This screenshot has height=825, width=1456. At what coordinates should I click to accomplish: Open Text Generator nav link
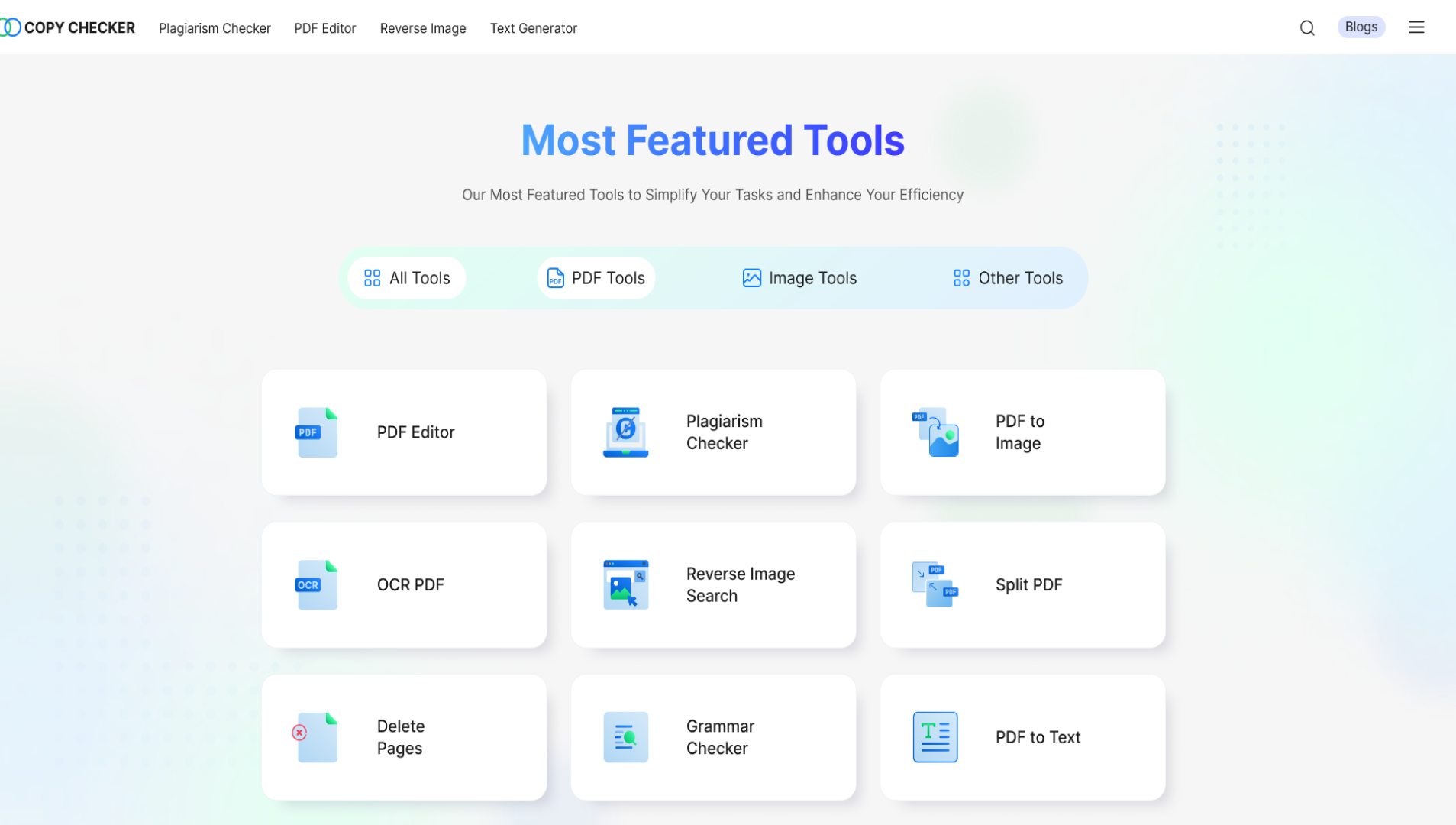coord(533,28)
